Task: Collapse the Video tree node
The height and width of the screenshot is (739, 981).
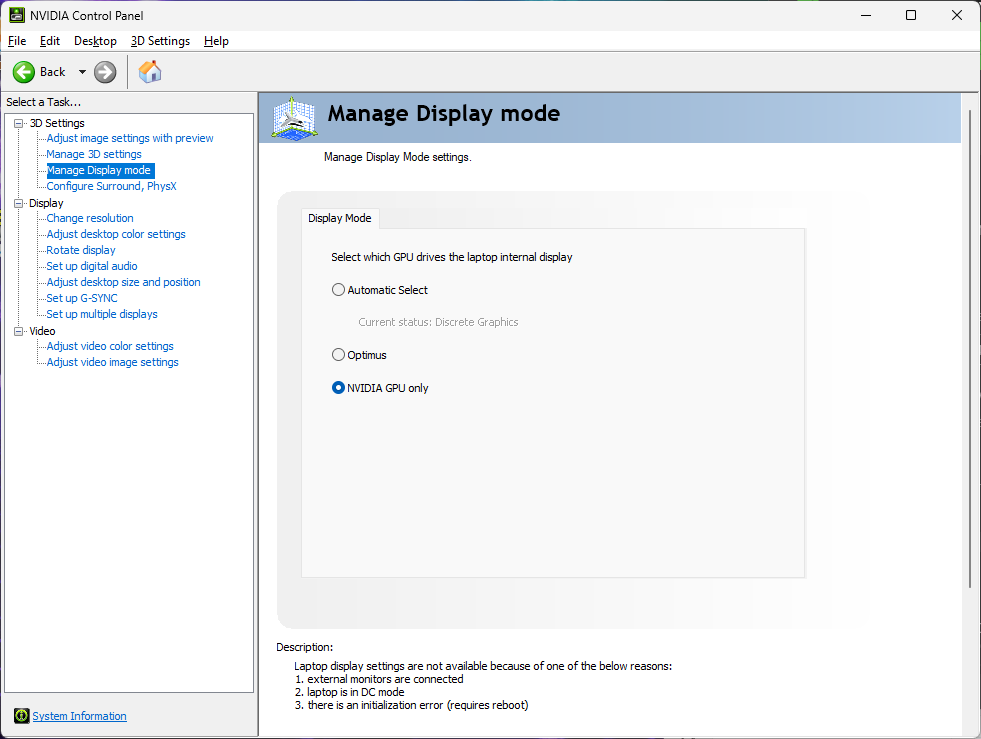Action: [19, 331]
